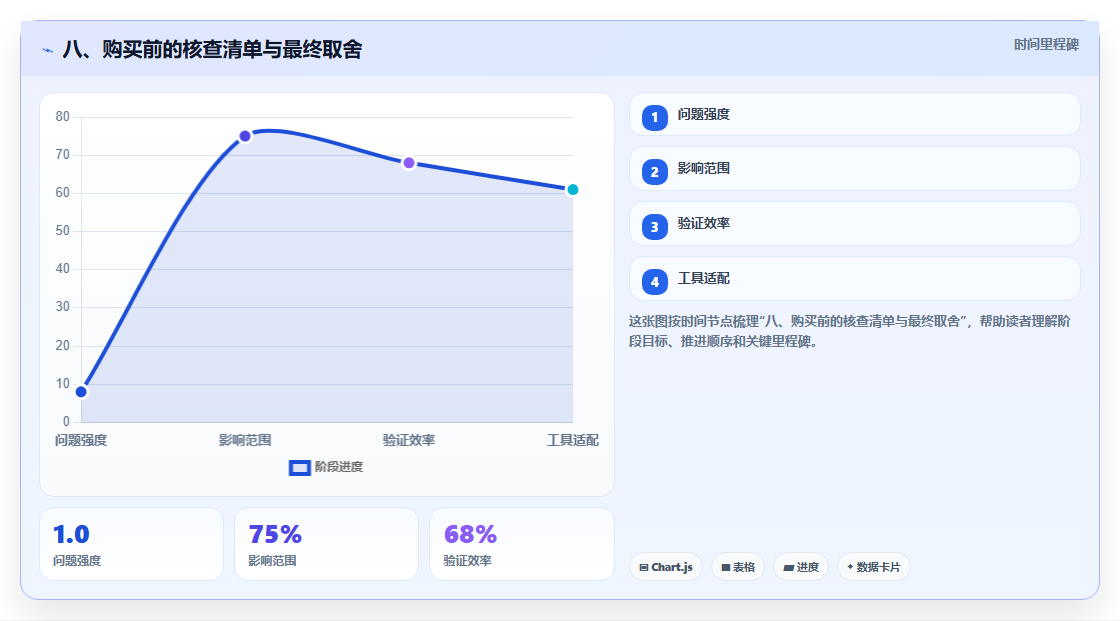The height and width of the screenshot is (621, 1120).
Task: Open the 验证效率 milestone row
Action: click(854, 224)
